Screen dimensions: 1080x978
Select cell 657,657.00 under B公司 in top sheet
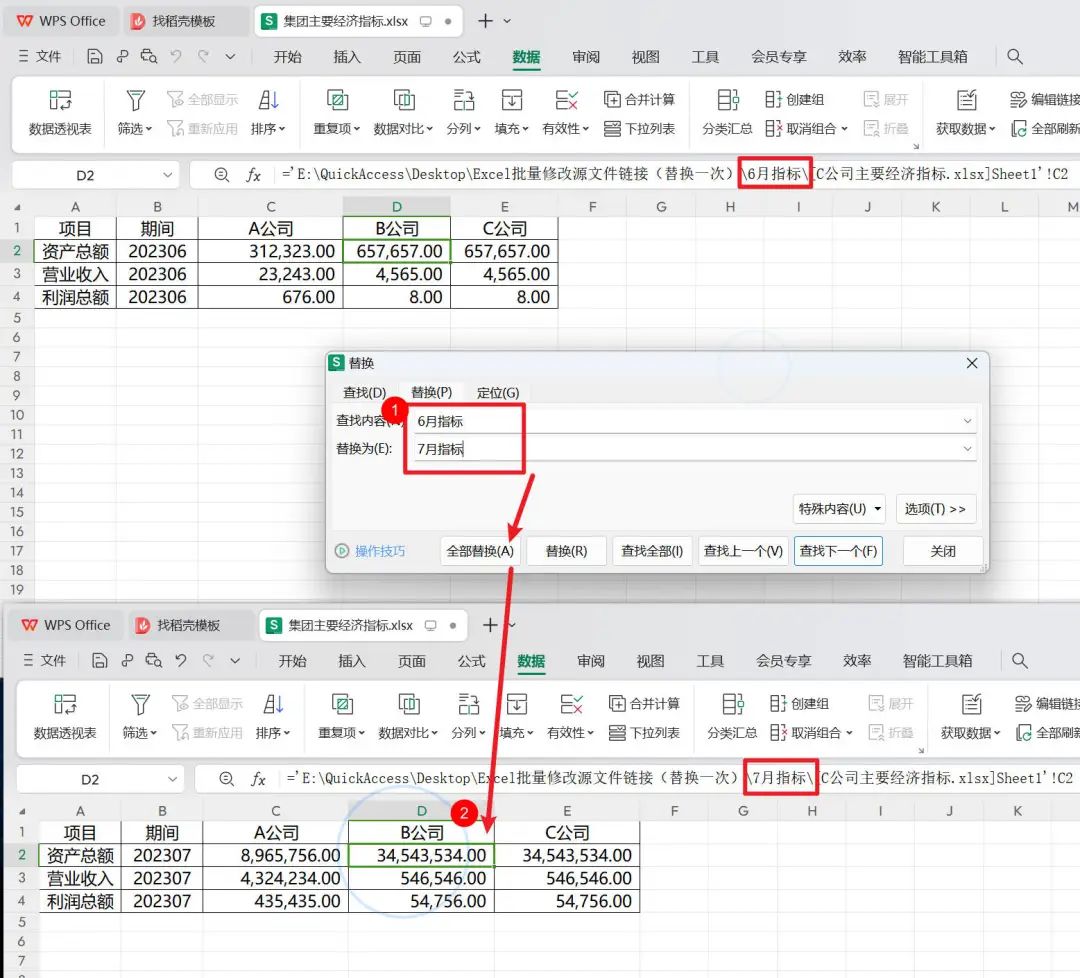pos(397,251)
